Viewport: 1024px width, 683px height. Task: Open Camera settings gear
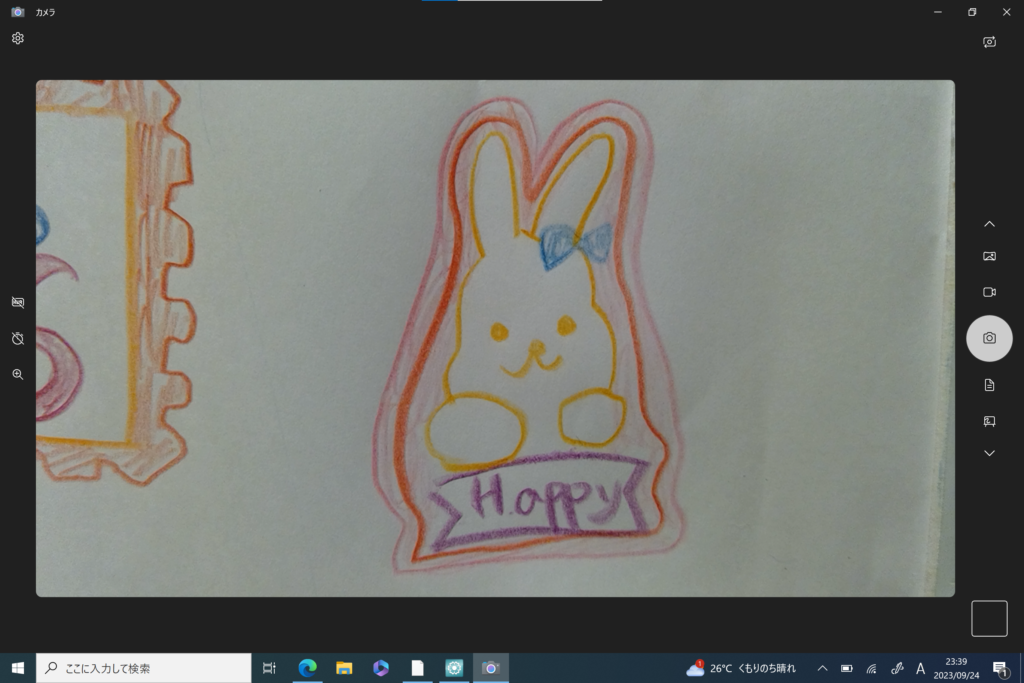(18, 38)
